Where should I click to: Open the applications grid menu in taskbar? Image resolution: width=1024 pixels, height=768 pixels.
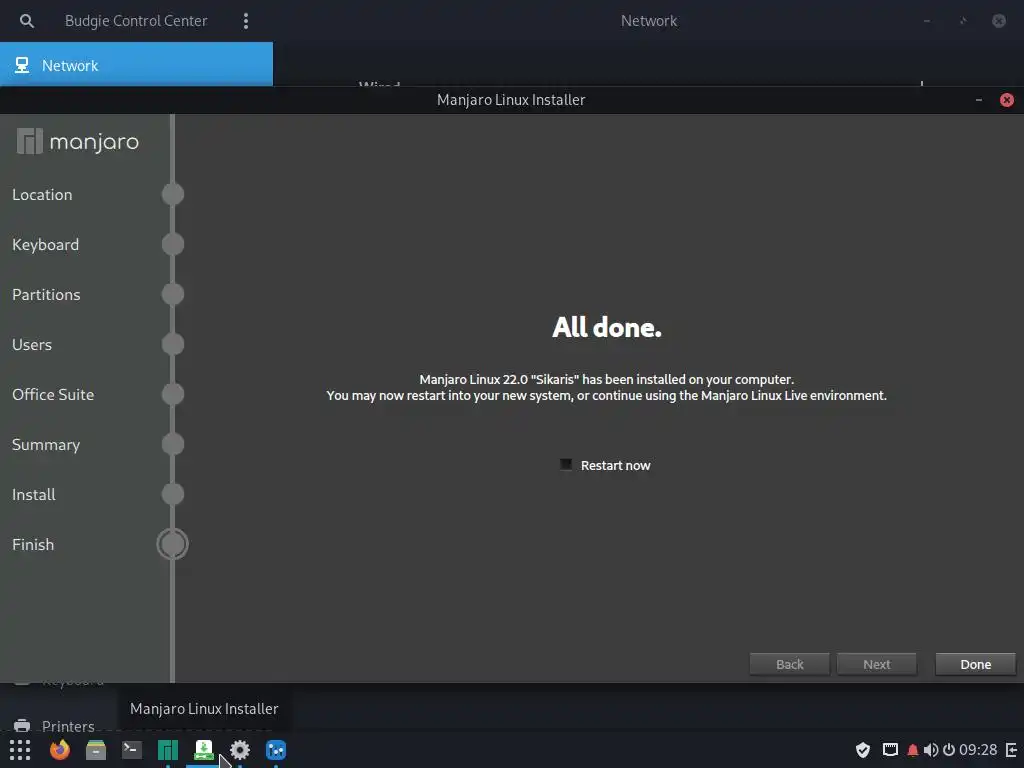[20, 750]
